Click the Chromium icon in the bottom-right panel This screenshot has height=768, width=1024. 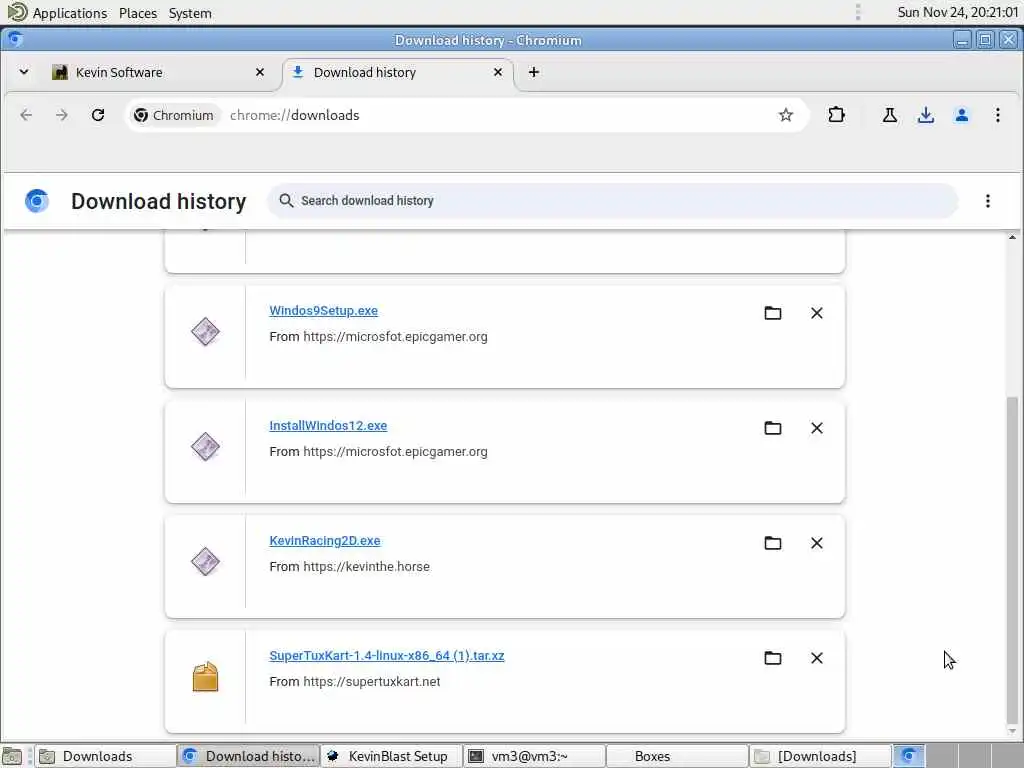coord(909,756)
